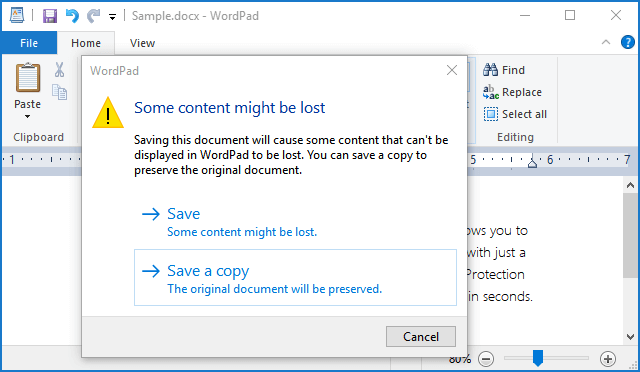Click the 'in seconds.' document text

point(500,296)
